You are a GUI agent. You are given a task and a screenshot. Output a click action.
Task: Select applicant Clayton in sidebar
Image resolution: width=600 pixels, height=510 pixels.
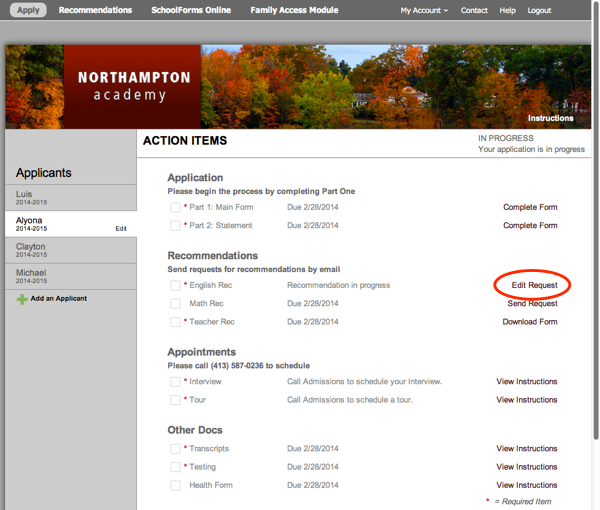[70, 250]
